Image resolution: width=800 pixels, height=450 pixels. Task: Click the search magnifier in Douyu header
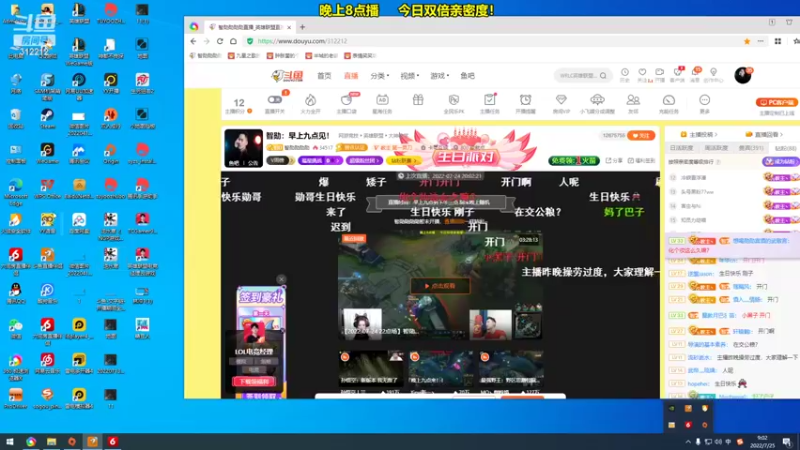click(603, 76)
